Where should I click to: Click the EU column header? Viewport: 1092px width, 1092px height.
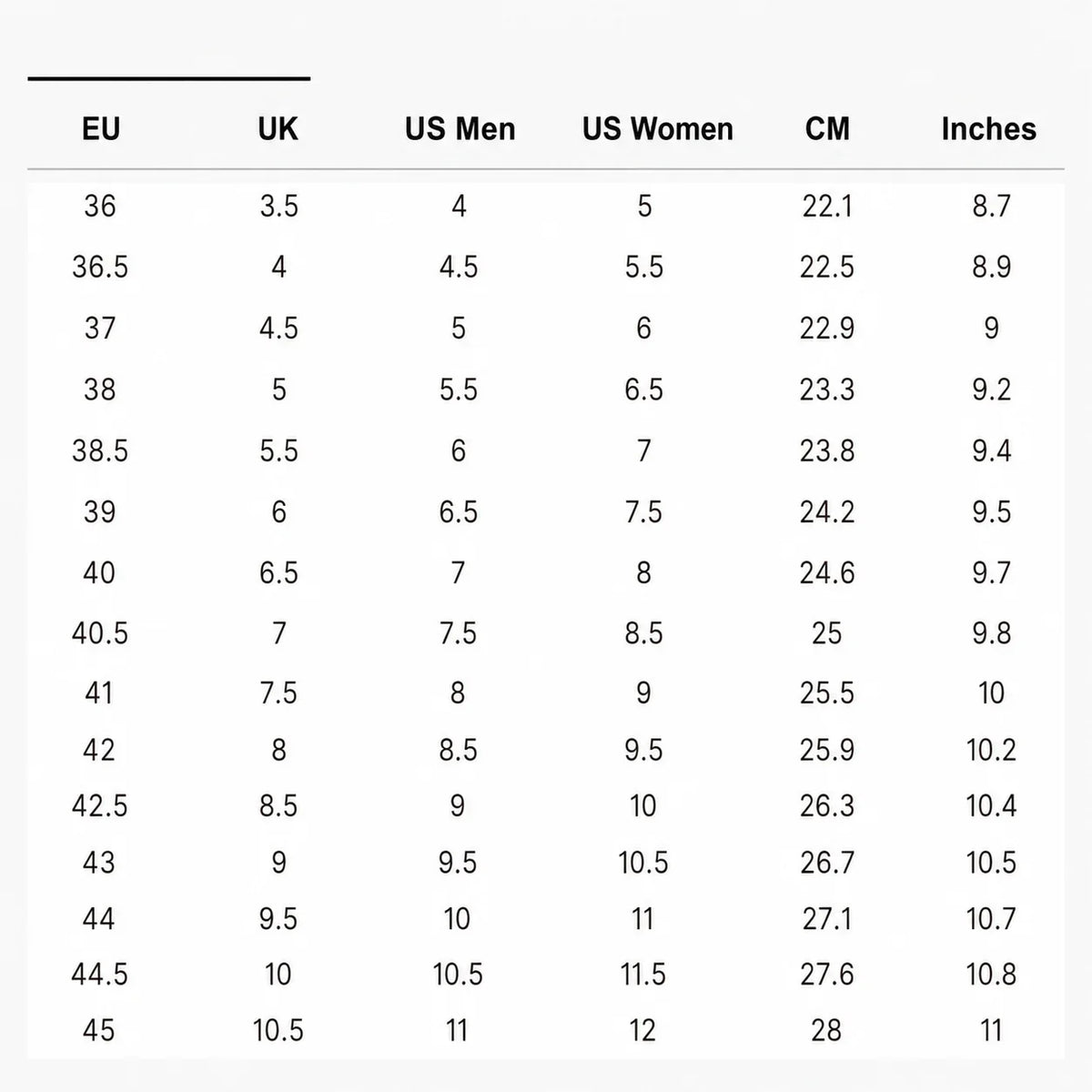(x=100, y=129)
